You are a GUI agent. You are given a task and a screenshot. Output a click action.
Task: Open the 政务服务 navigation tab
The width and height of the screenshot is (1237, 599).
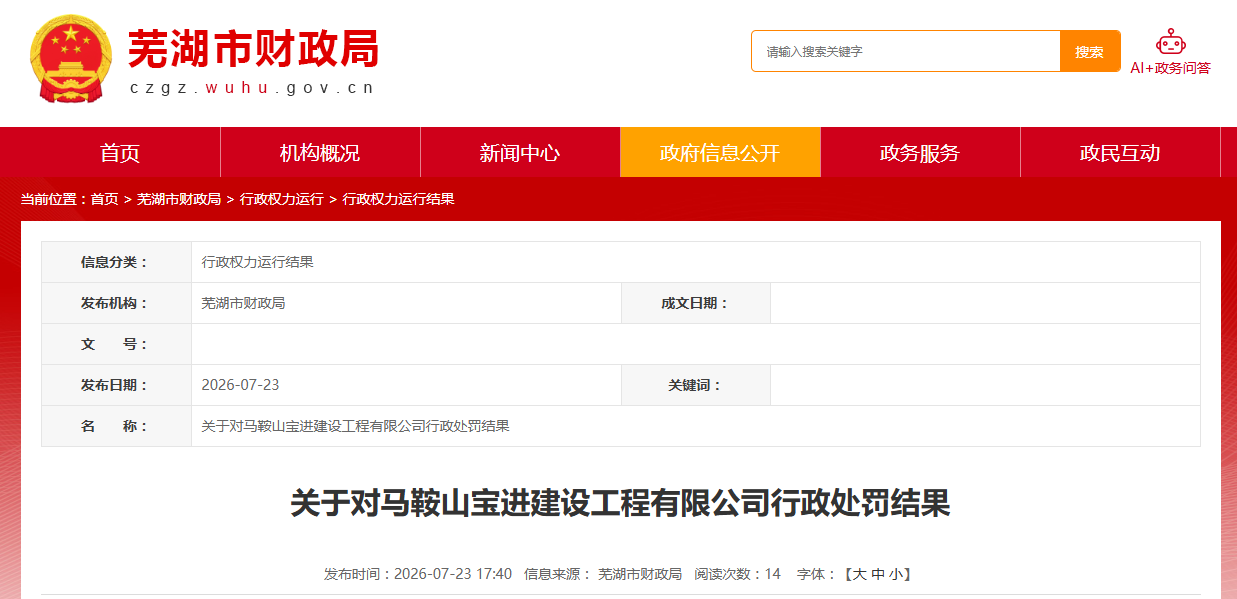(920, 153)
